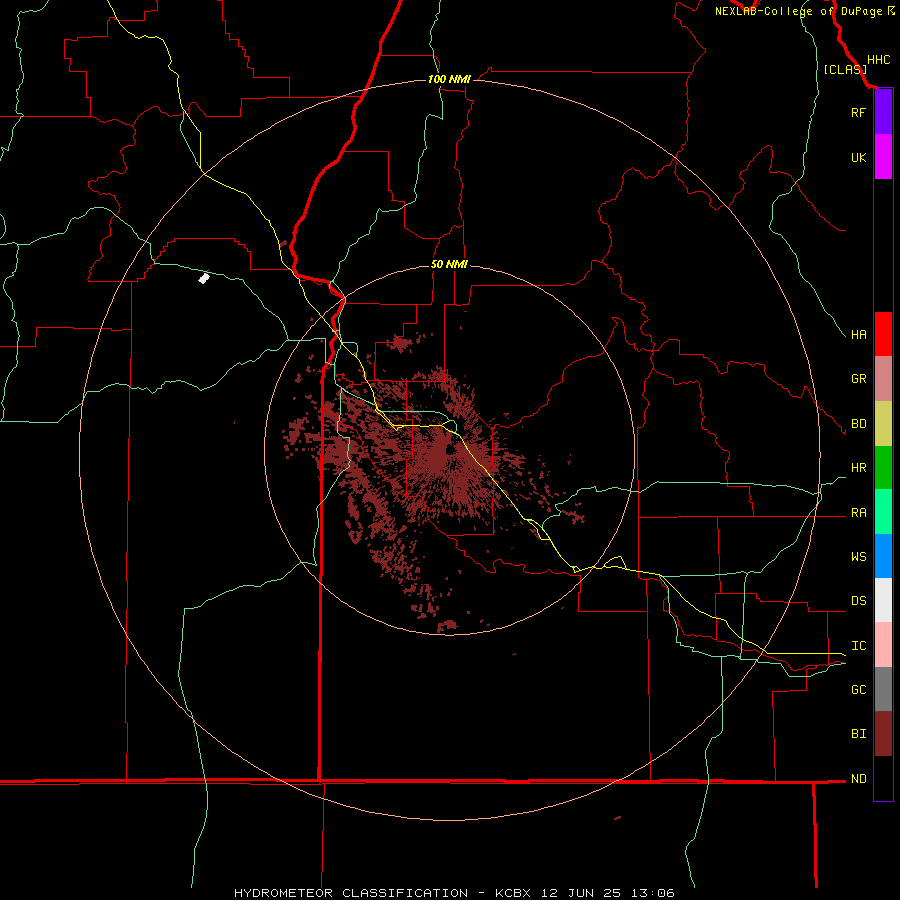The width and height of the screenshot is (900, 900).
Task: Click the [CLAS] units label
Action: (x=845, y=69)
